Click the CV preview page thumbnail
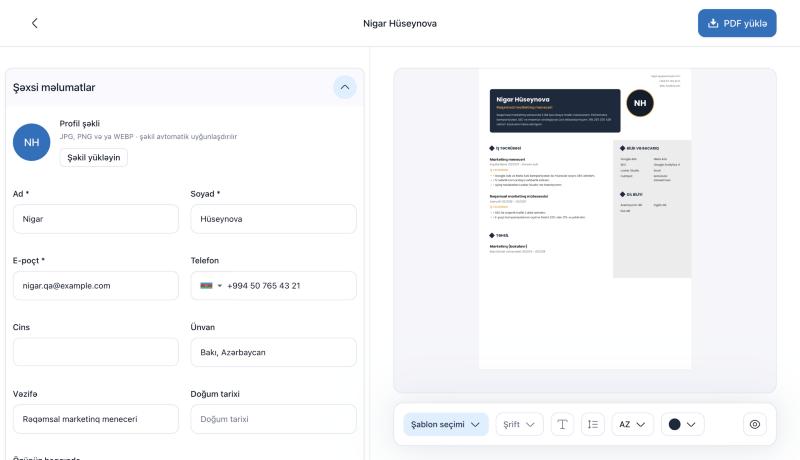This screenshot has height=460, width=800. point(585,219)
